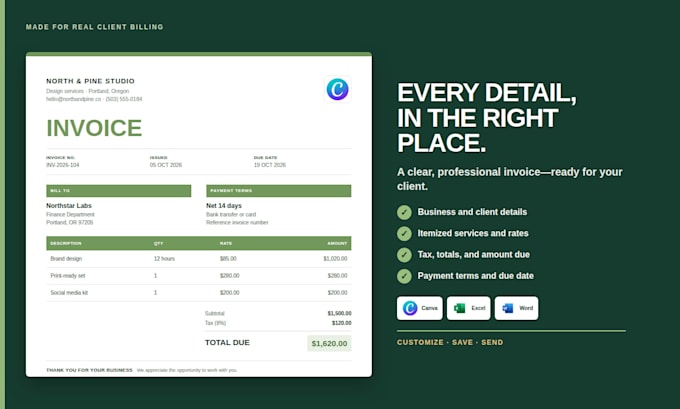Screen dimensions: 680x409
Task: Click the clear, professional invoice subtitle
Action: point(510,179)
